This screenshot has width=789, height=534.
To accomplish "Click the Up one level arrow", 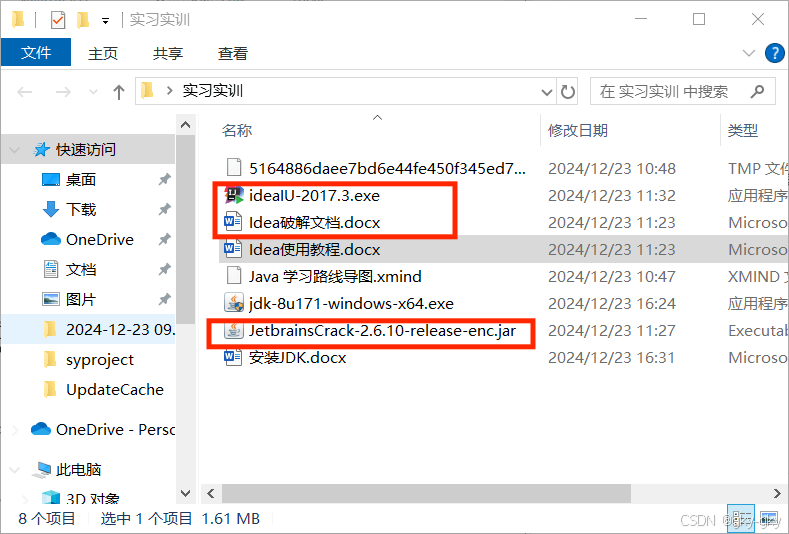I will (119, 92).
